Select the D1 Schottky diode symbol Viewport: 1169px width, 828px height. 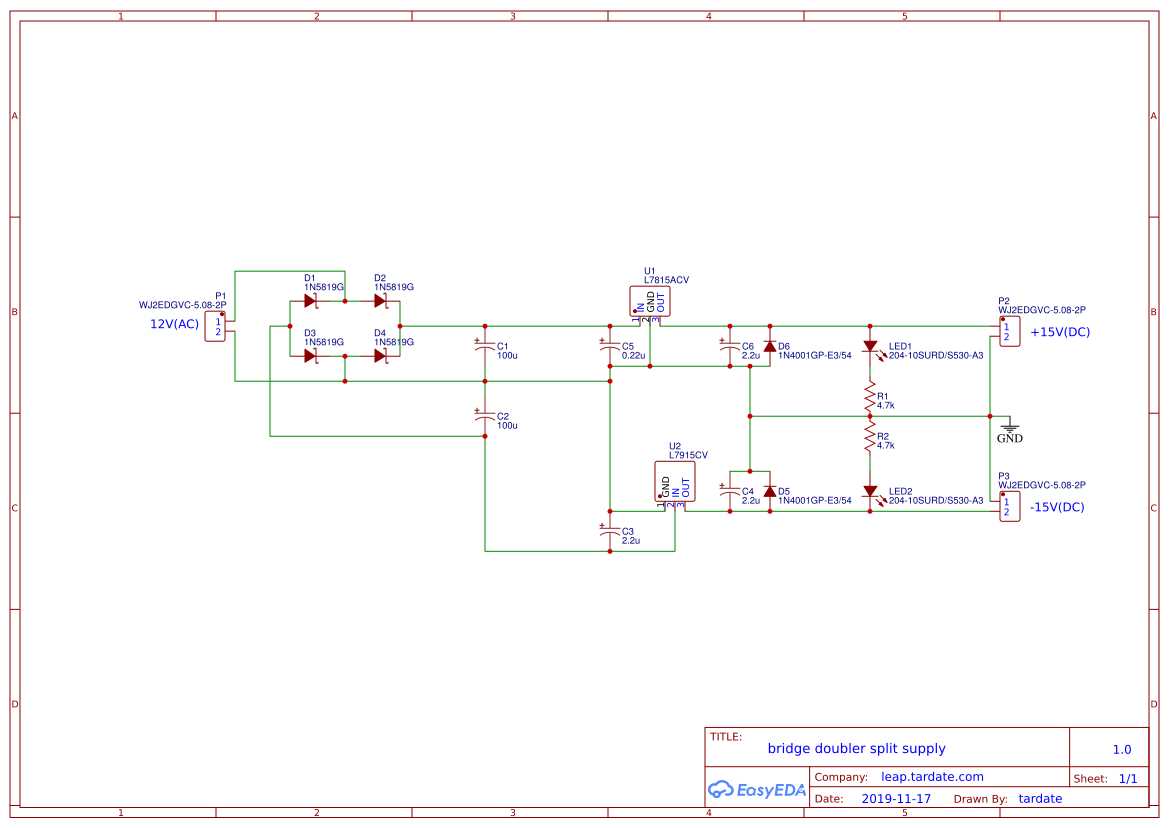(x=311, y=301)
